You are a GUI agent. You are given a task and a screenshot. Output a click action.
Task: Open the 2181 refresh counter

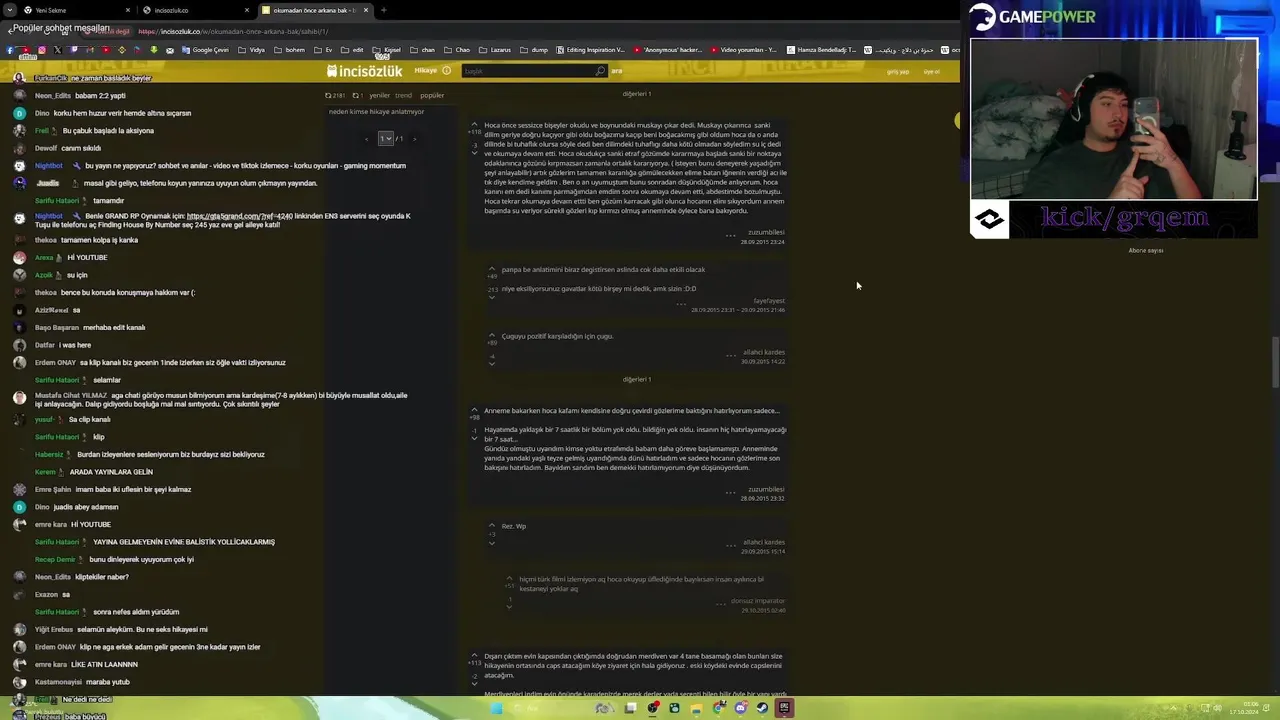pyautogui.click(x=335, y=96)
